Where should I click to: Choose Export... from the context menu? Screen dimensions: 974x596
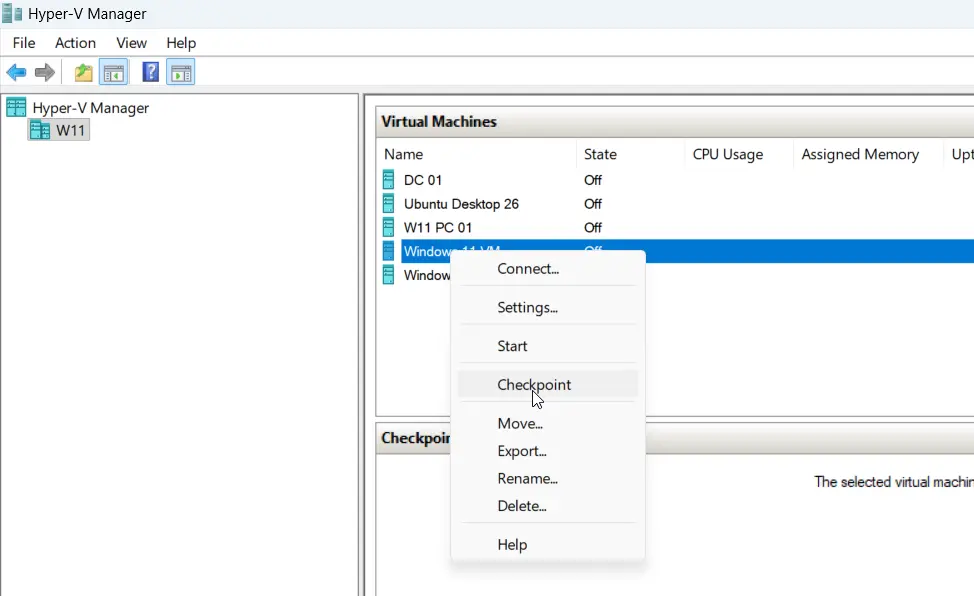click(x=548, y=451)
